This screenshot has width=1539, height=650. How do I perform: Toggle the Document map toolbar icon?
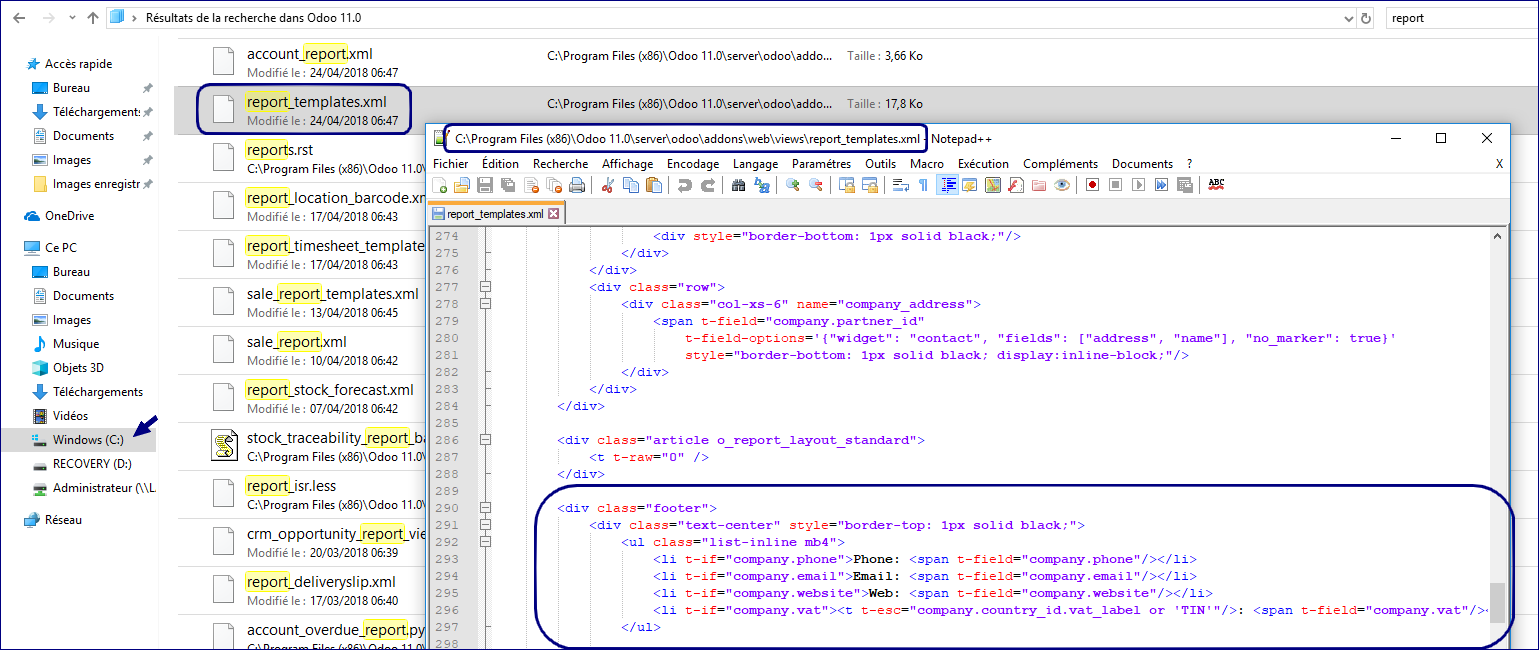(x=993, y=185)
